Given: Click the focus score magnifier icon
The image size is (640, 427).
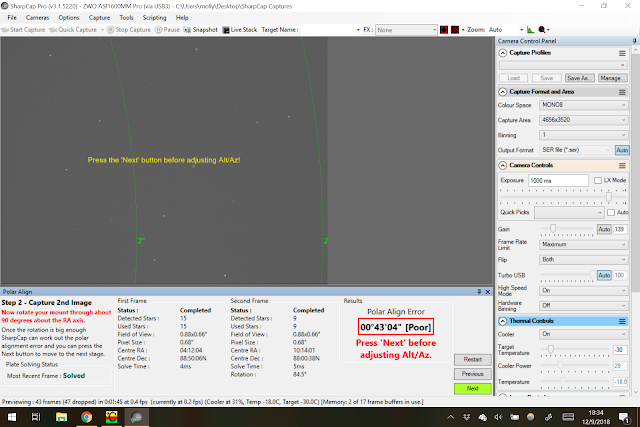Looking at the screenshot, I should (x=542, y=30).
